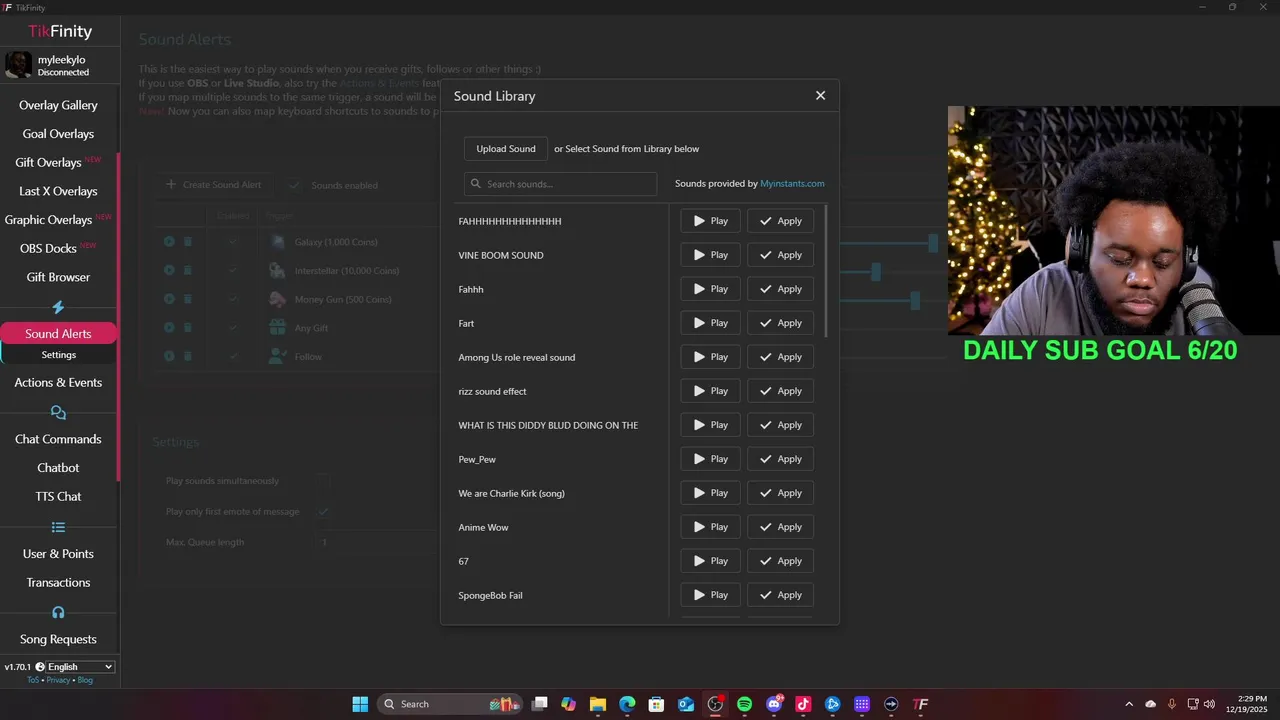1280x720 pixels.
Task: Open the Privacy link
Action: pyautogui.click(x=58, y=680)
